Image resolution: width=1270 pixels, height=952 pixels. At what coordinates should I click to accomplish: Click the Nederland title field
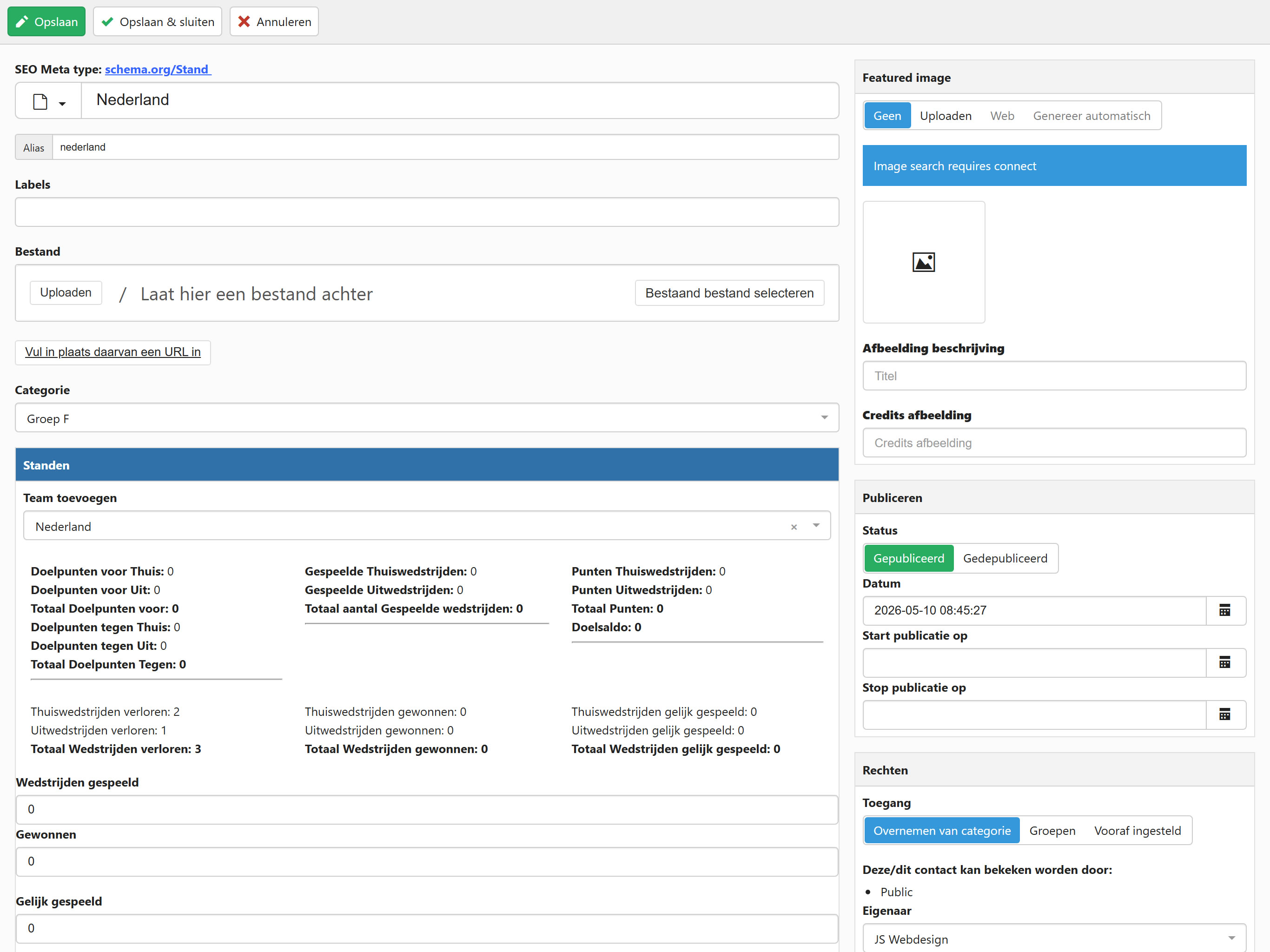(x=460, y=100)
